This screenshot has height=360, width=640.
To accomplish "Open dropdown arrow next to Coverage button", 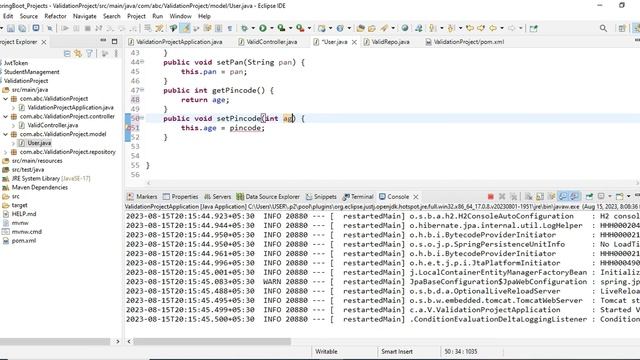I will tap(290, 28).
